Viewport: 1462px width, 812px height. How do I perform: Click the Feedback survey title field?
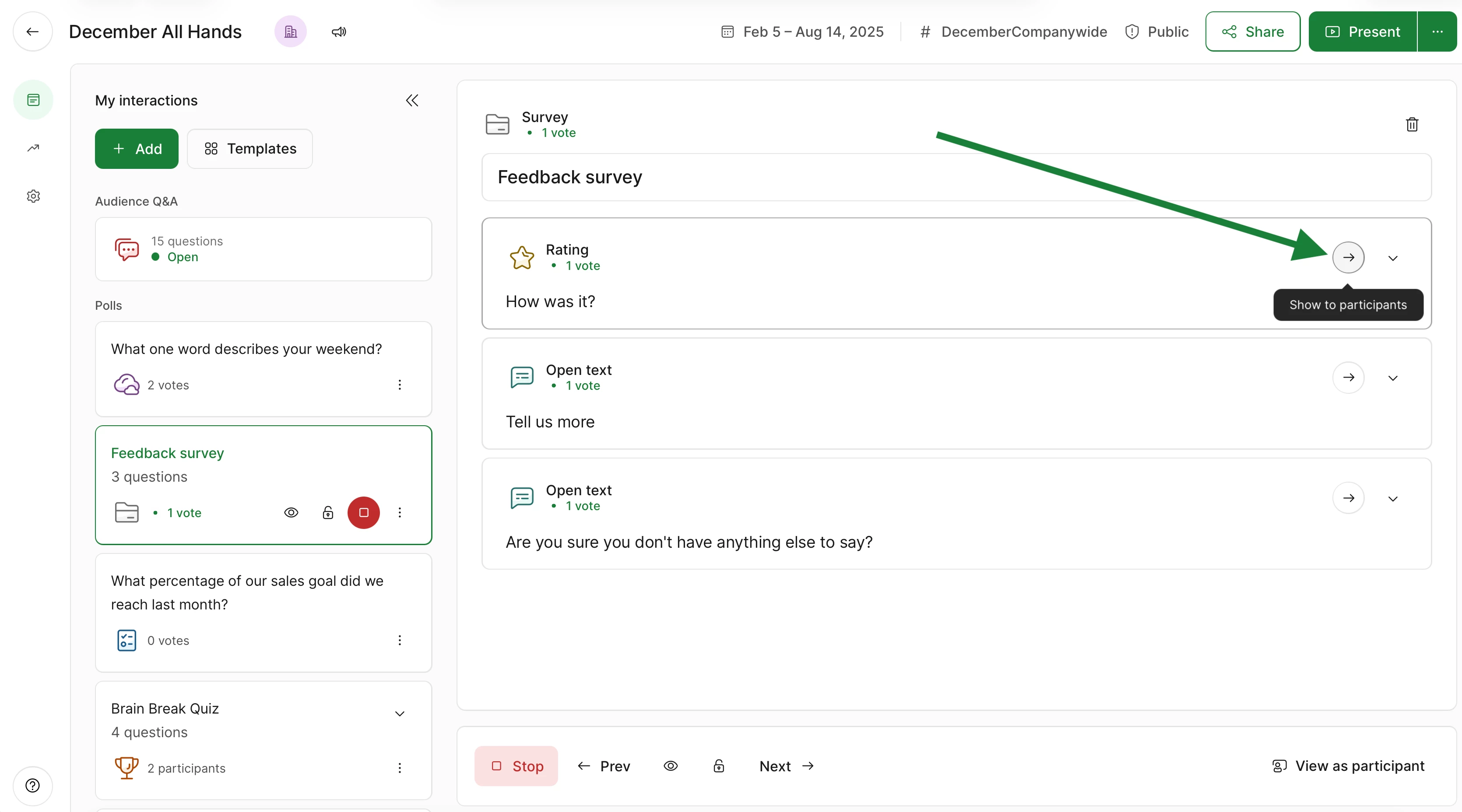(956, 177)
